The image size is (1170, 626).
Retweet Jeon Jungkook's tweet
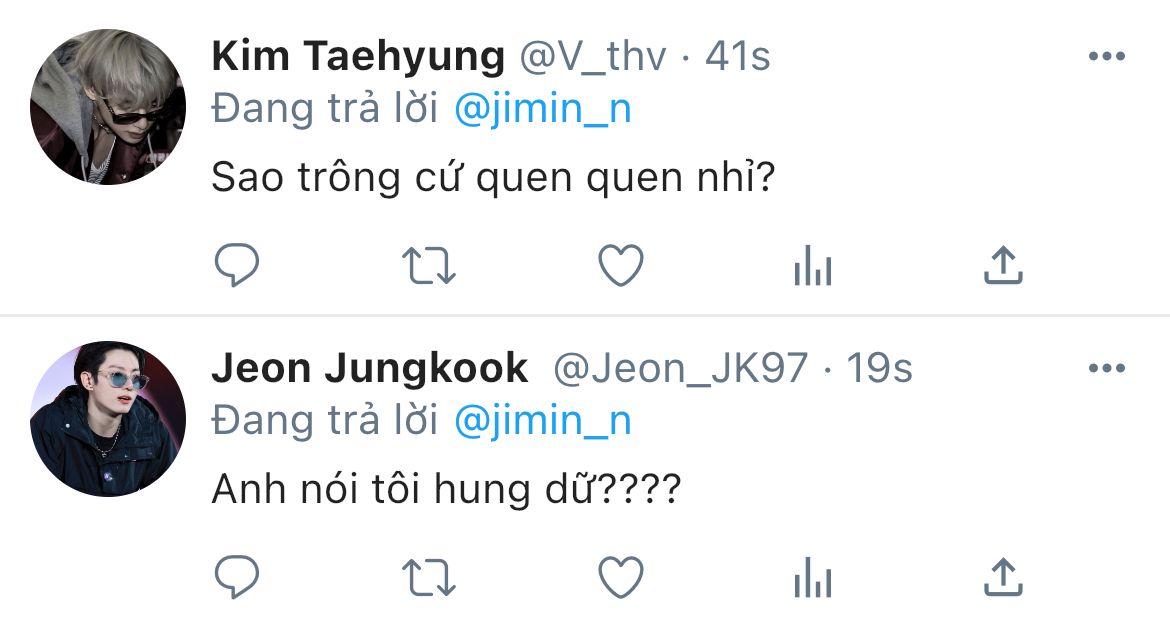428,577
